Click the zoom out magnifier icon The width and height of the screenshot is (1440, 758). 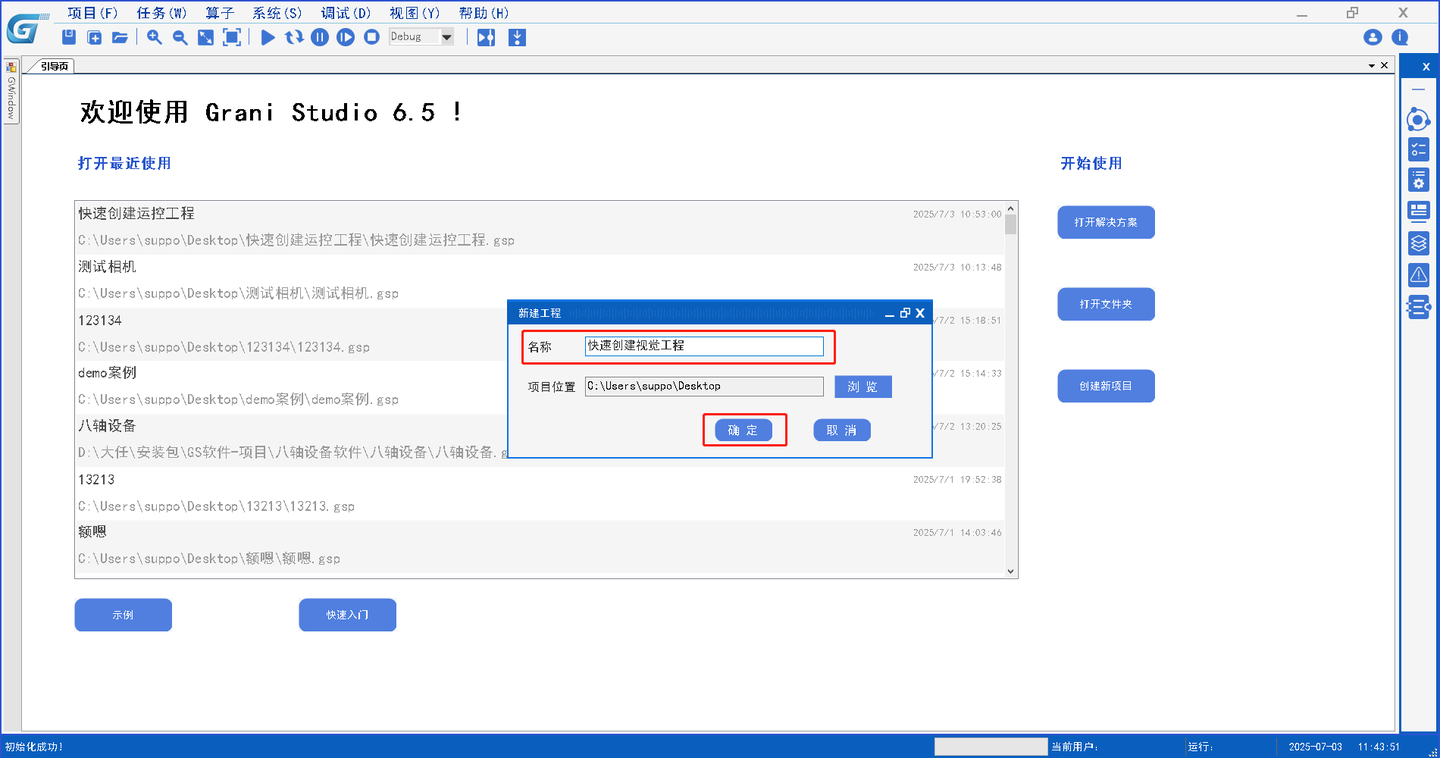point(180,37)
